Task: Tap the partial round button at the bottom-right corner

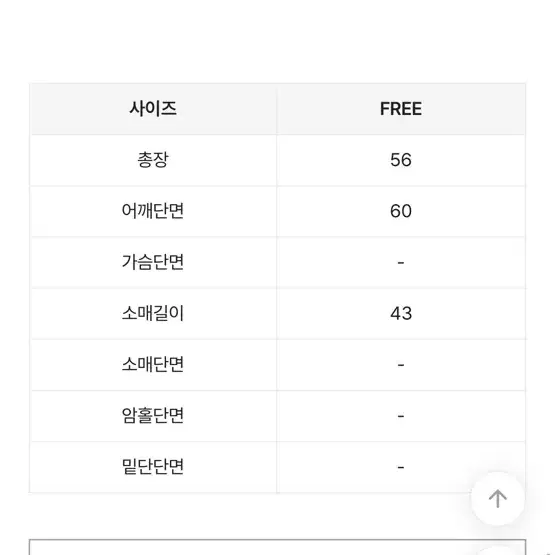Action: coord(498,550)
